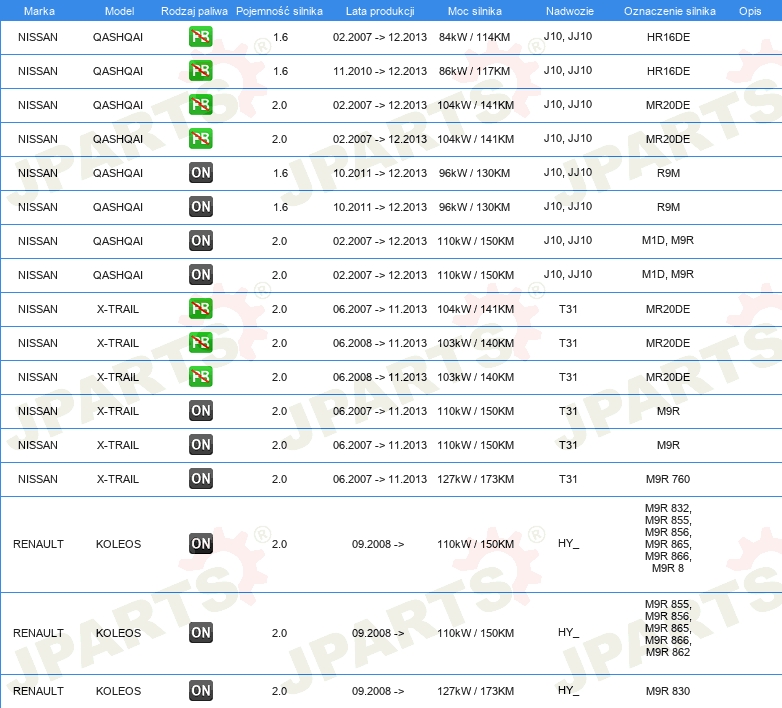
Task: Click the Pojemność silnika column header
Action: coord(279,11)
